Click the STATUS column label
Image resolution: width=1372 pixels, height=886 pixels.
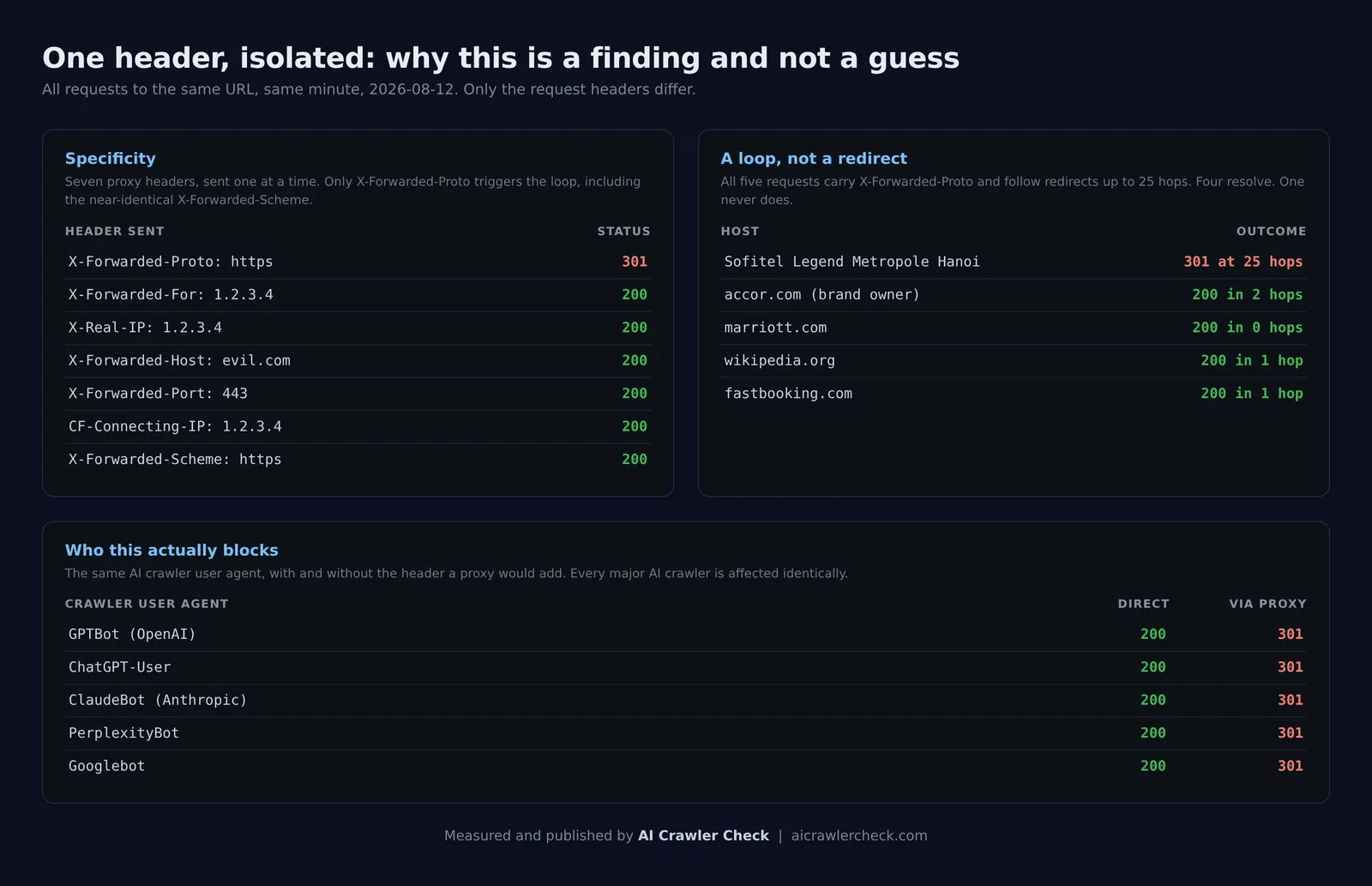coord(623,232)
